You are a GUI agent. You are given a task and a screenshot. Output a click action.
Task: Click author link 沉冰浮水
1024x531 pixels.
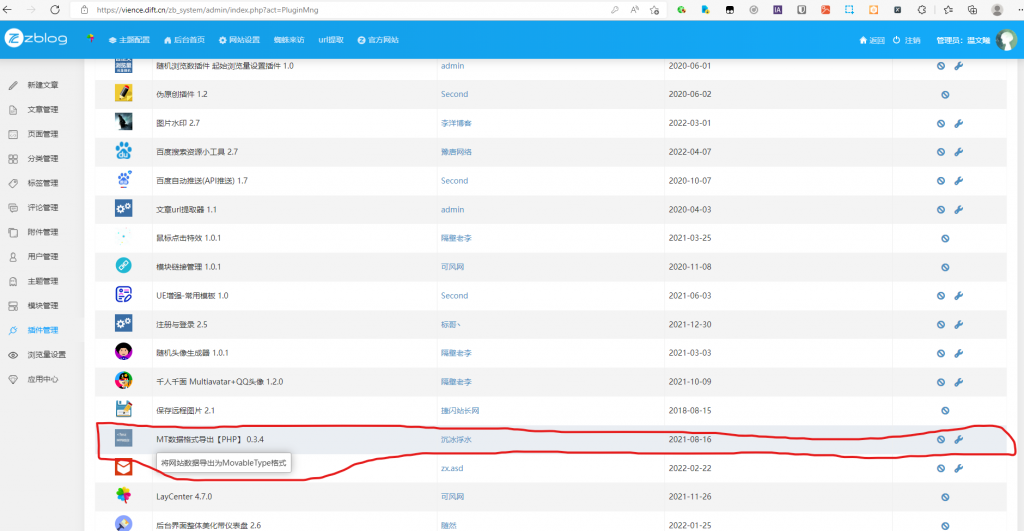coord(457,439)
